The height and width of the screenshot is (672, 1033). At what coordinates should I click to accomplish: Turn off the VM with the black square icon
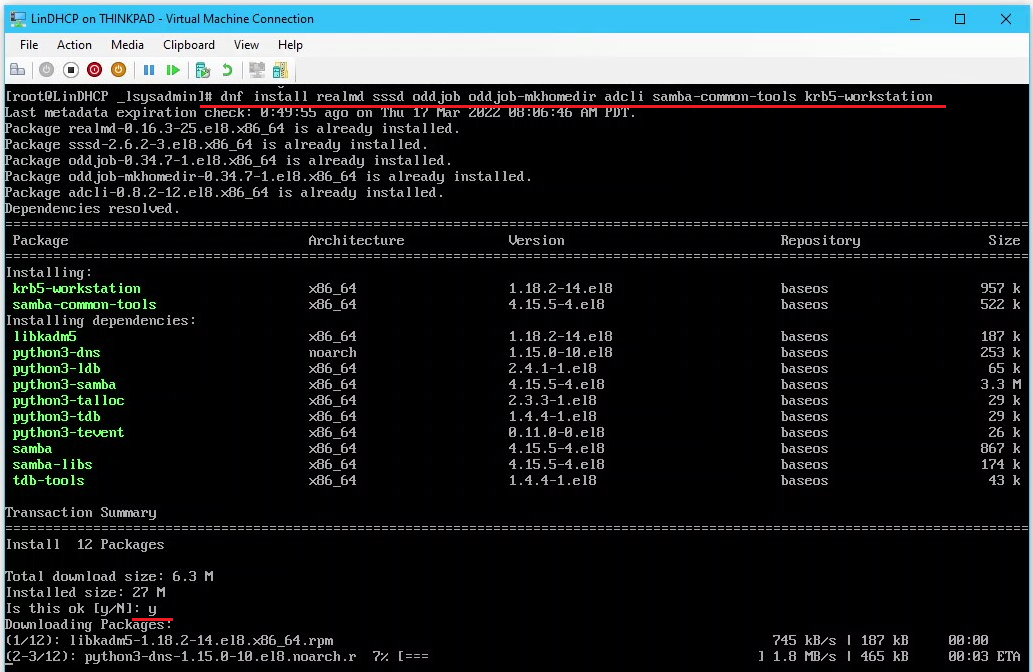point(70,70)
